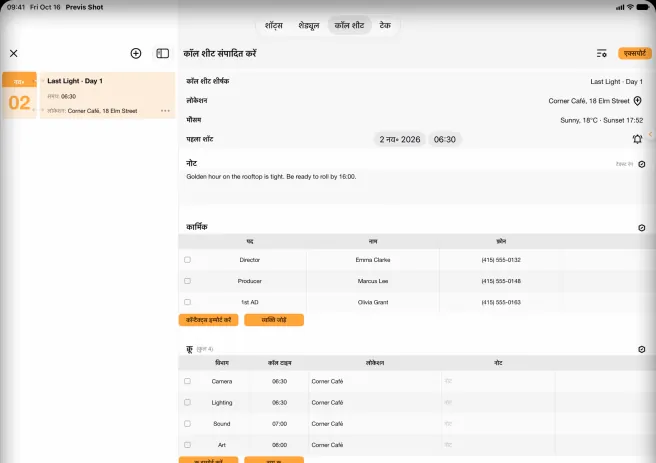This screenshot has width=656, height=463.
Task: Check the Art crew row checkbox
Action: (x=187, y=445)
